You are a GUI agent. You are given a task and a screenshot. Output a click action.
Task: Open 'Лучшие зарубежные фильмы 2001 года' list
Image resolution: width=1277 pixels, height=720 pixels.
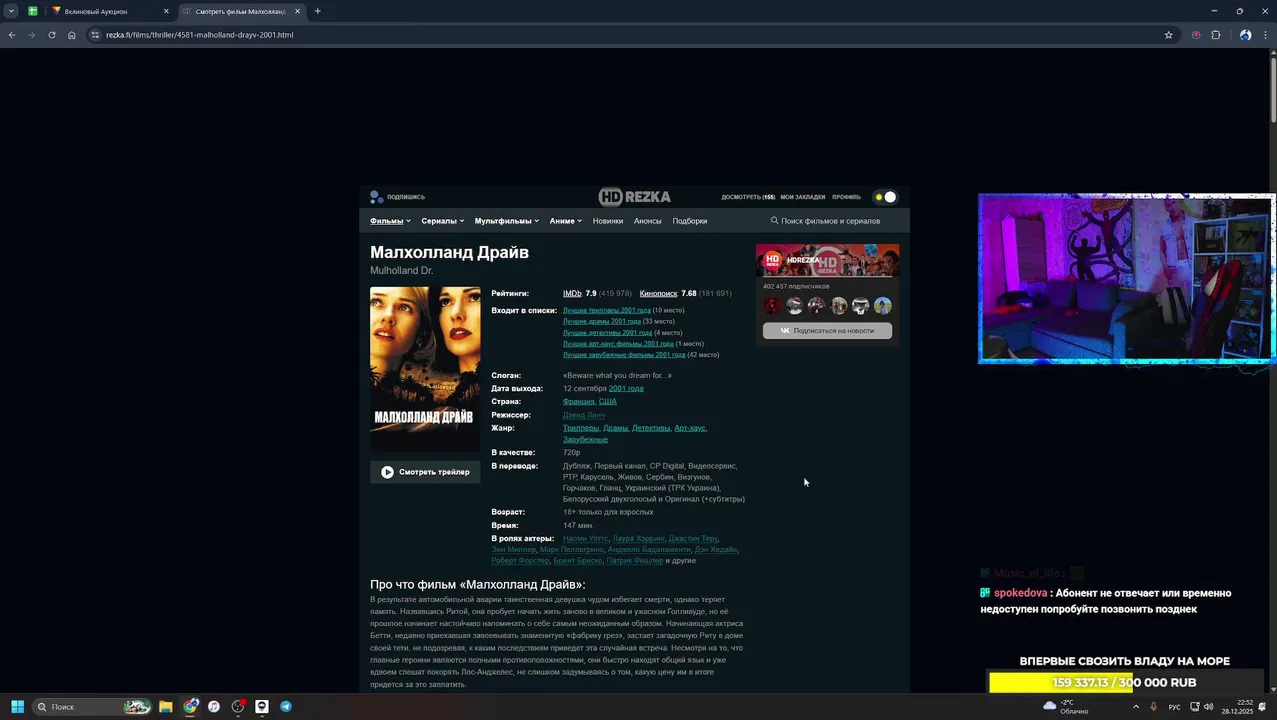tap(624, 355)
